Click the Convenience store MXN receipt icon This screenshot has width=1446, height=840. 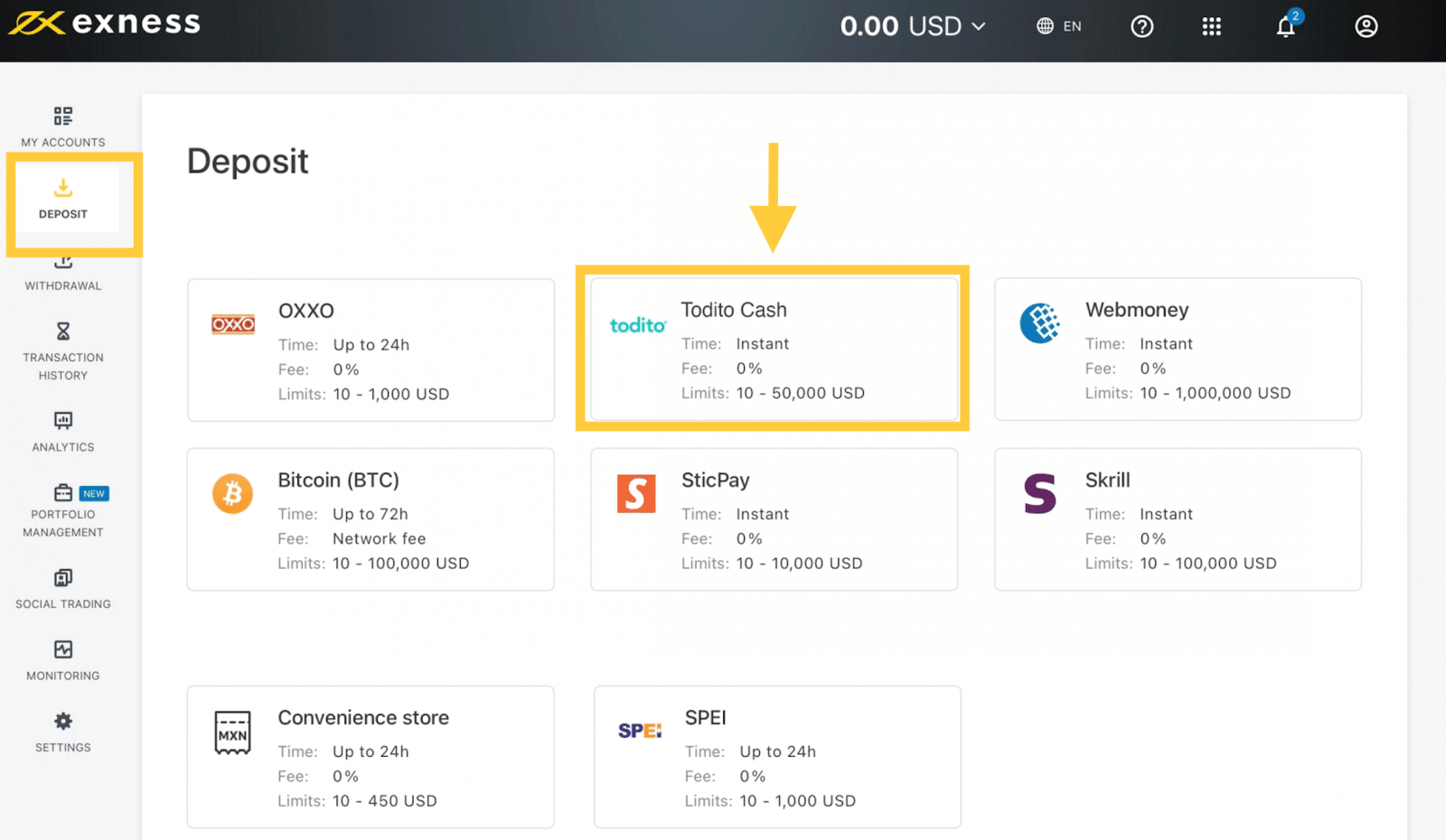point(232,733)
